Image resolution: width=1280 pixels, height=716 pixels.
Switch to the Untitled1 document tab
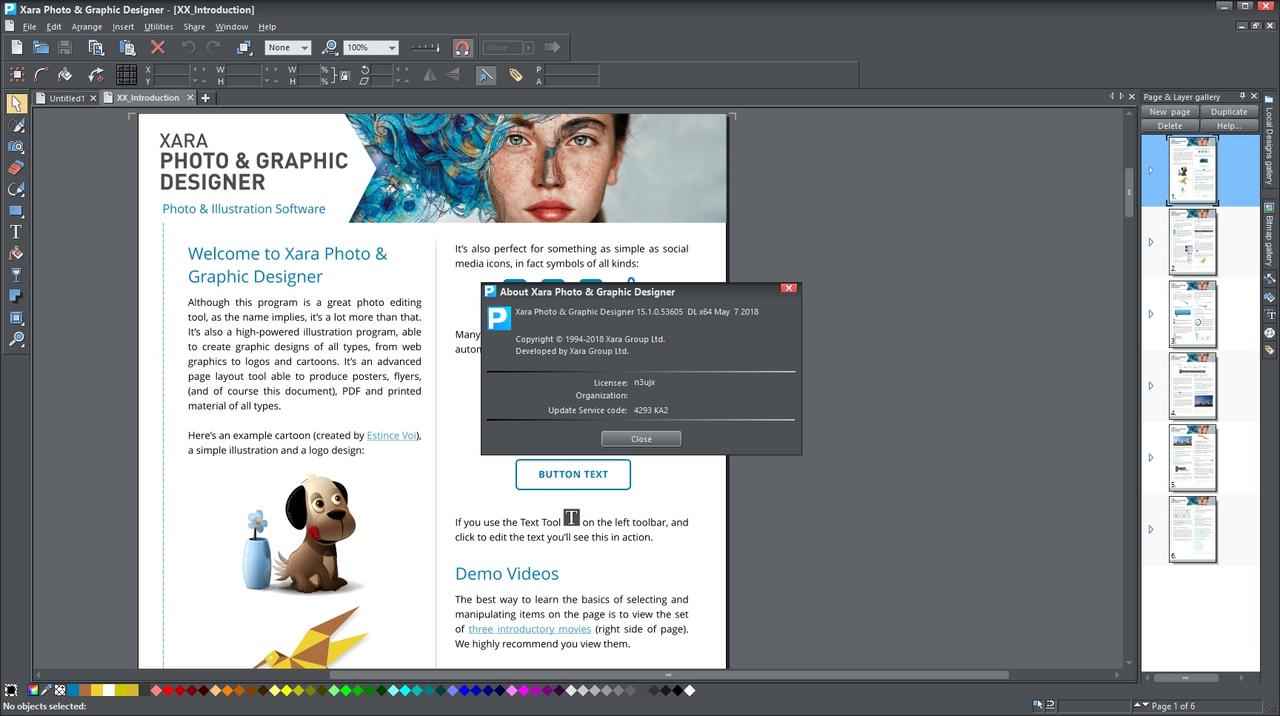pyautogui.click(x=67, y=98)
